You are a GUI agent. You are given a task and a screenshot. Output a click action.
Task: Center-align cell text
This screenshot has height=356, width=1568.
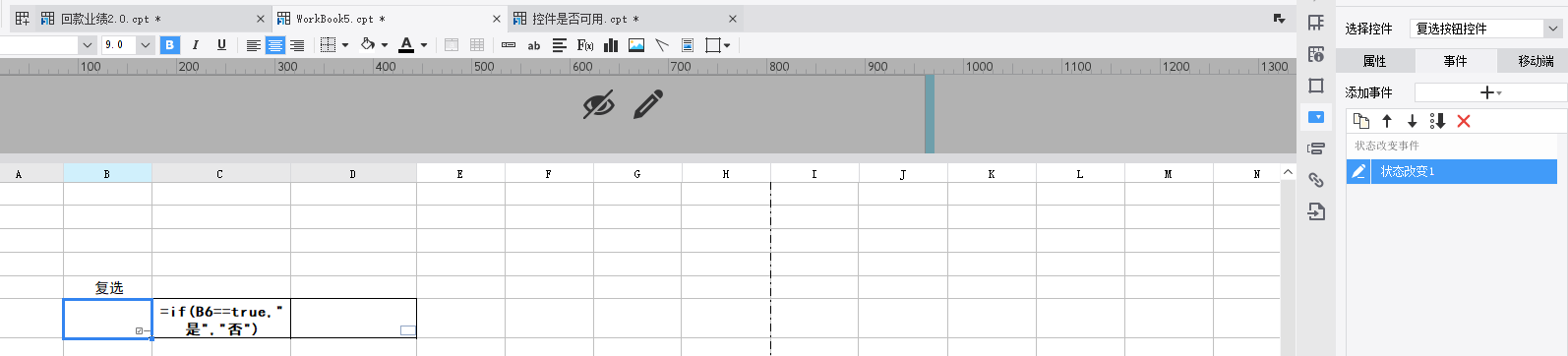pyautogui.click(x=275, y=45)
